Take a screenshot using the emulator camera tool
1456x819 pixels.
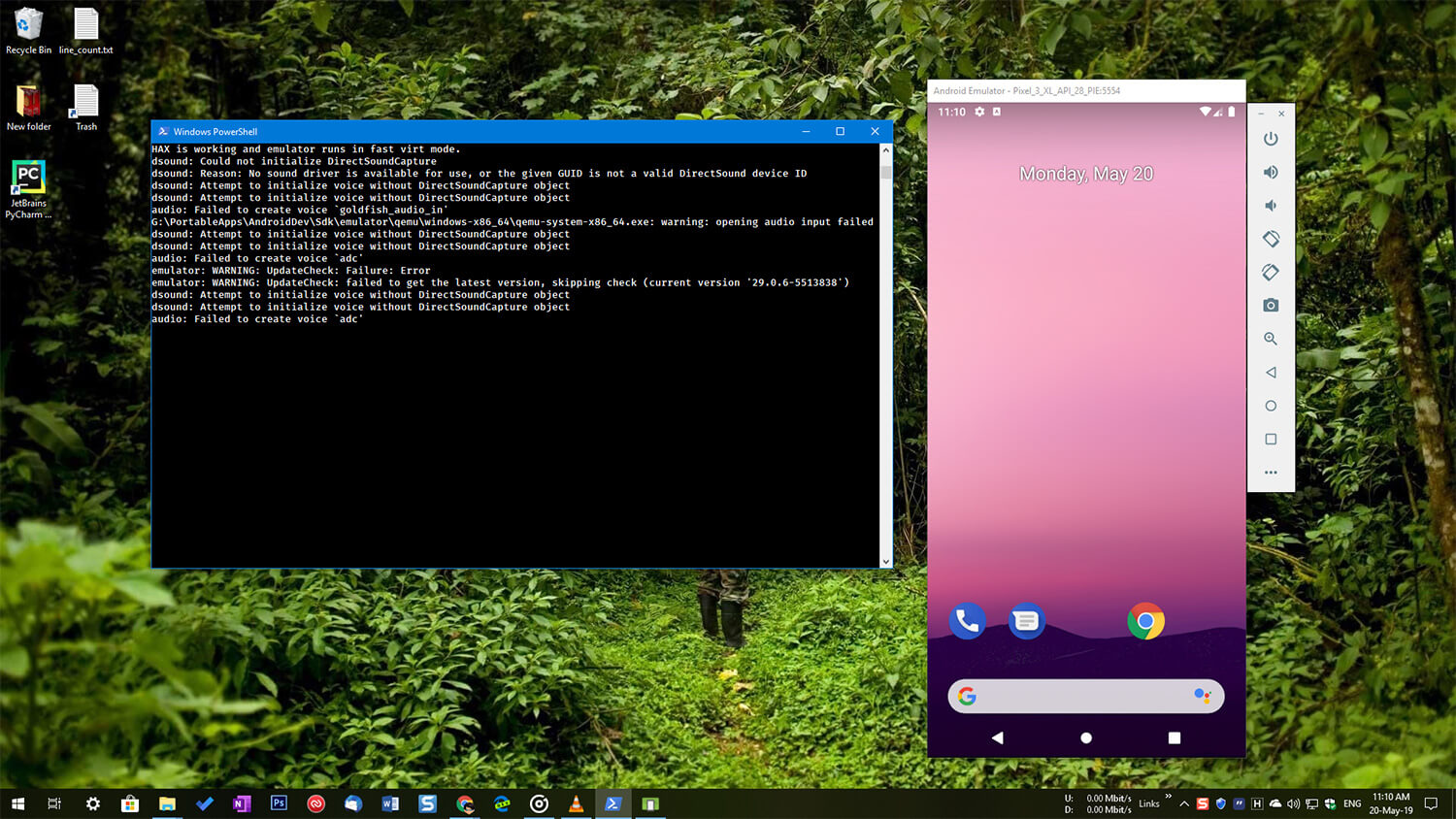click(x=1271, y=305)
